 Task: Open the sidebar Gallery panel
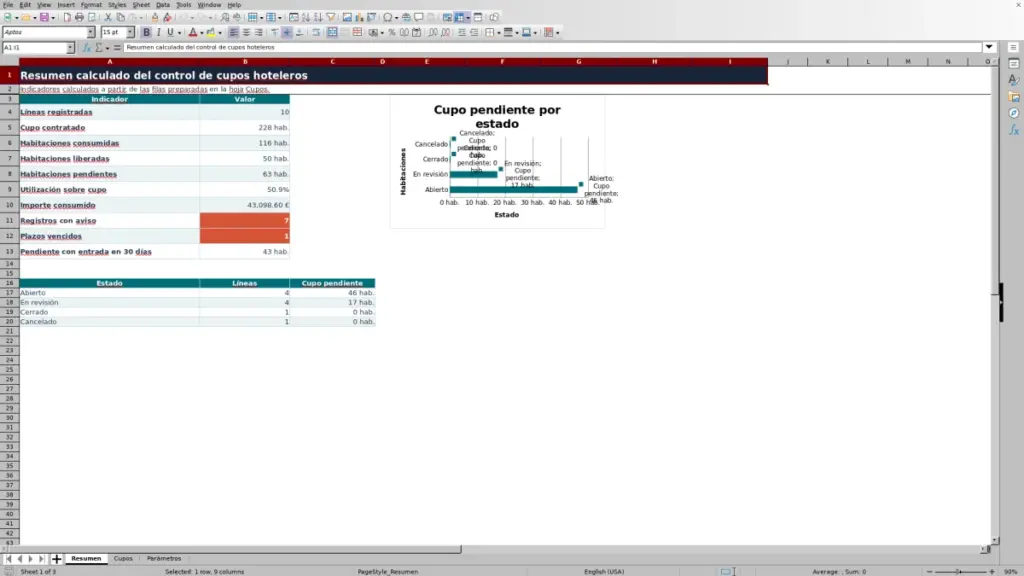pyautogui.click(x=1014, y=97)
